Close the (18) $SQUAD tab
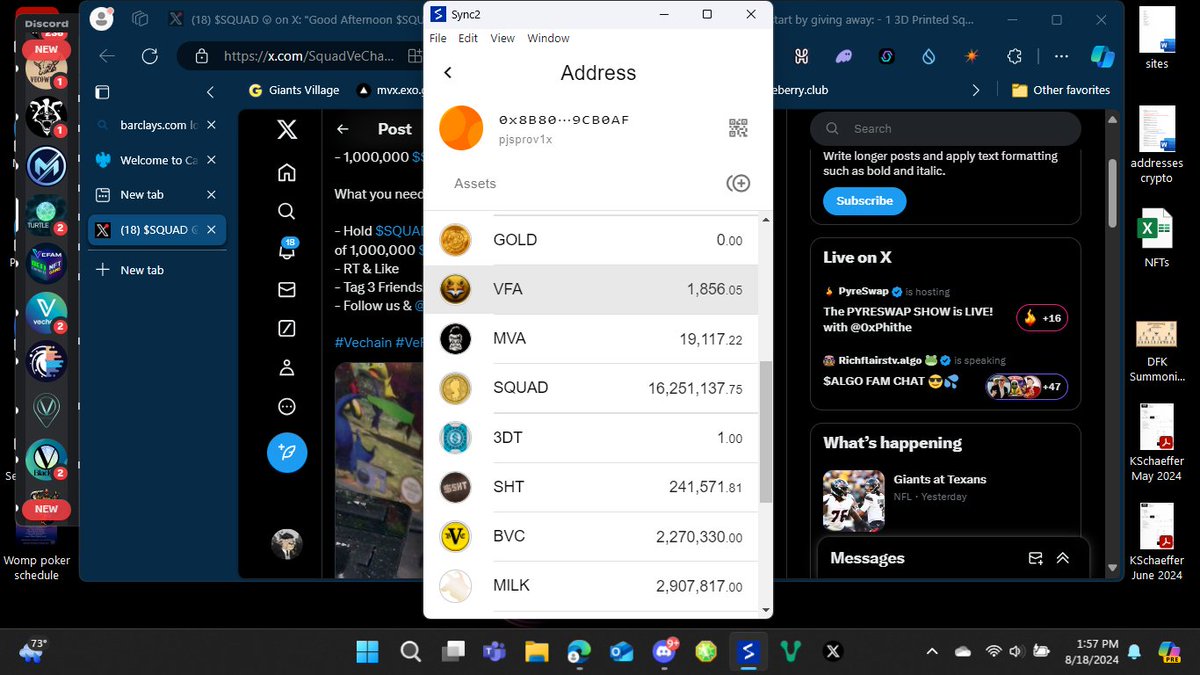 click(x=211, y=230)
